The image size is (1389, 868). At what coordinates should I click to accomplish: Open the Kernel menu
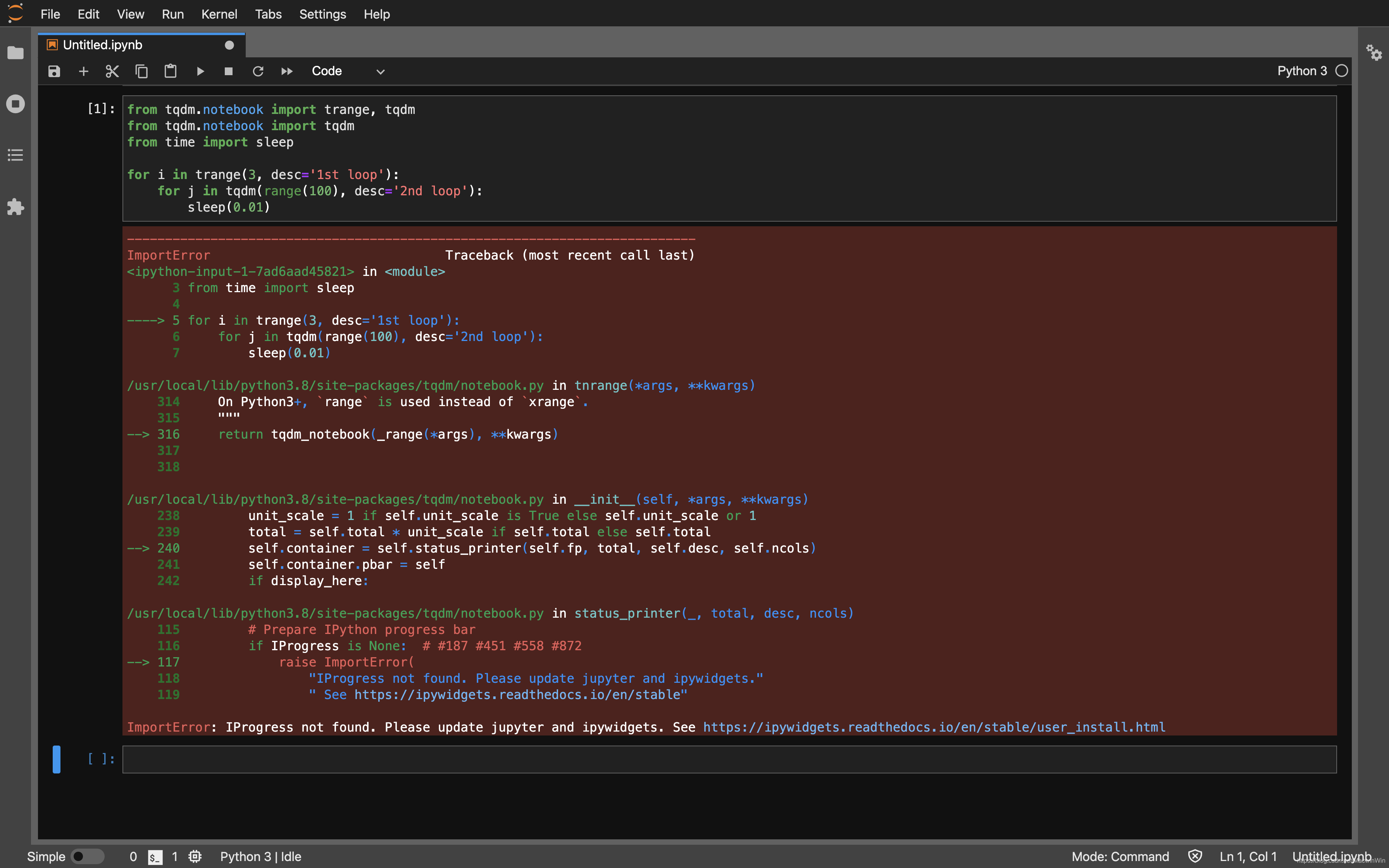click(219, 14)
